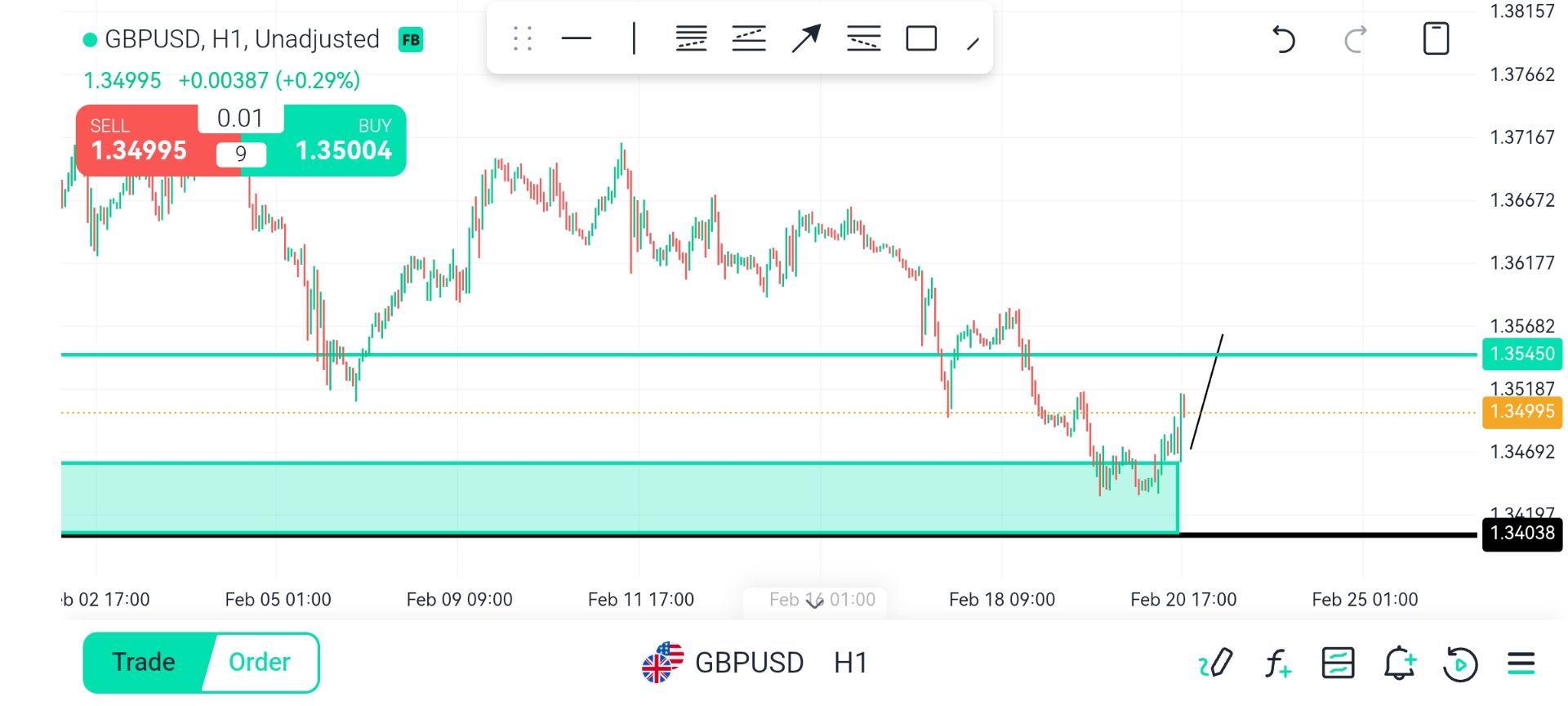Open the hamburger menu
1568x706 pixels.
point(1521,663)
